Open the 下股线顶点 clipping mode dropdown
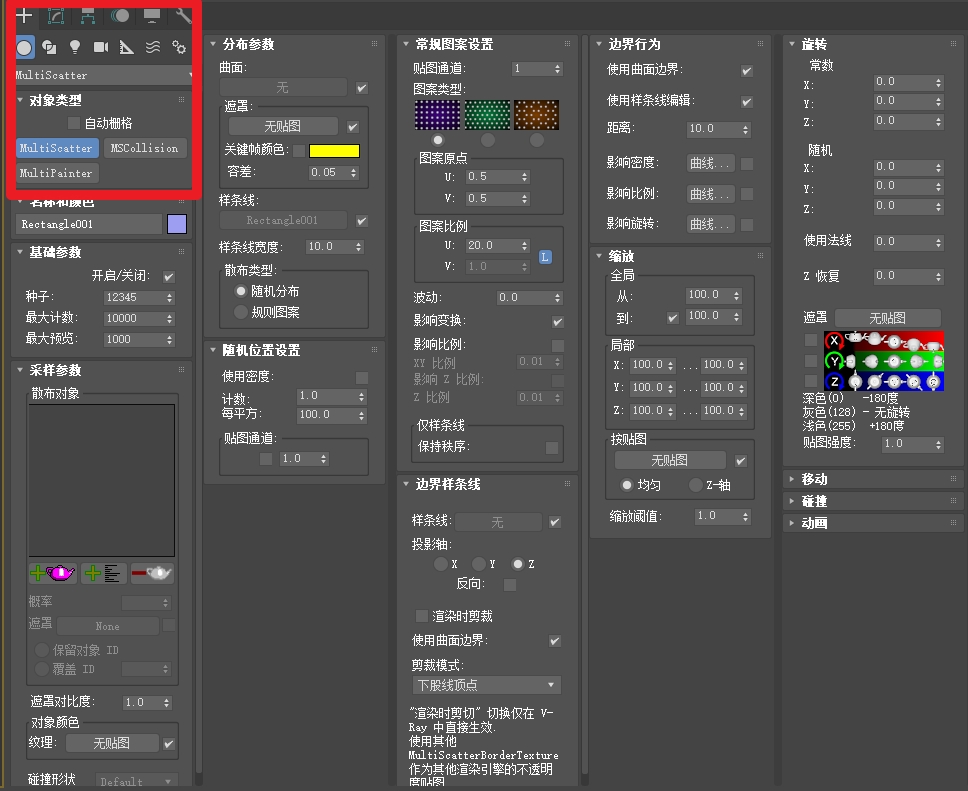Viewport: 968px width, 791px height. click(x=486, y=685)
